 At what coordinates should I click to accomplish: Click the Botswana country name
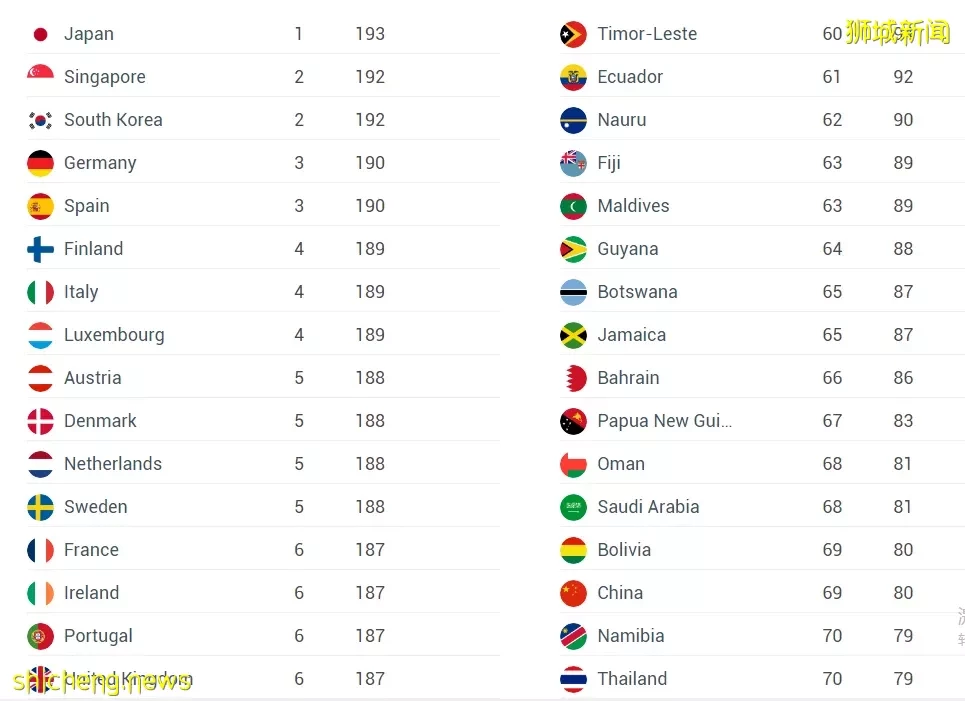638,292
